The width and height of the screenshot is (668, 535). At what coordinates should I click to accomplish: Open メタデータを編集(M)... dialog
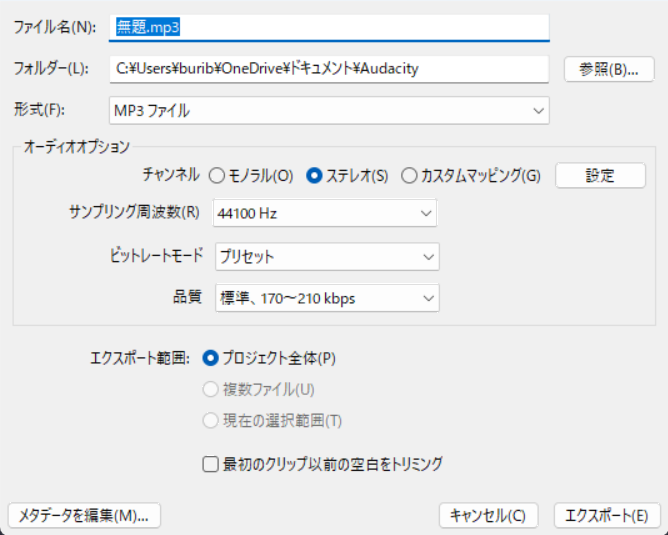click(x=84, y=516)
